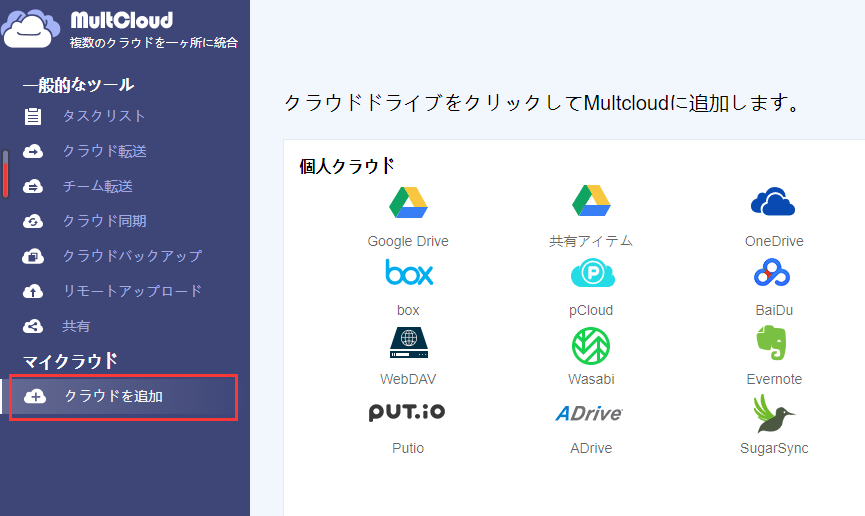
Task: Select the ADrive logo
Action: (x=589, y=413)
